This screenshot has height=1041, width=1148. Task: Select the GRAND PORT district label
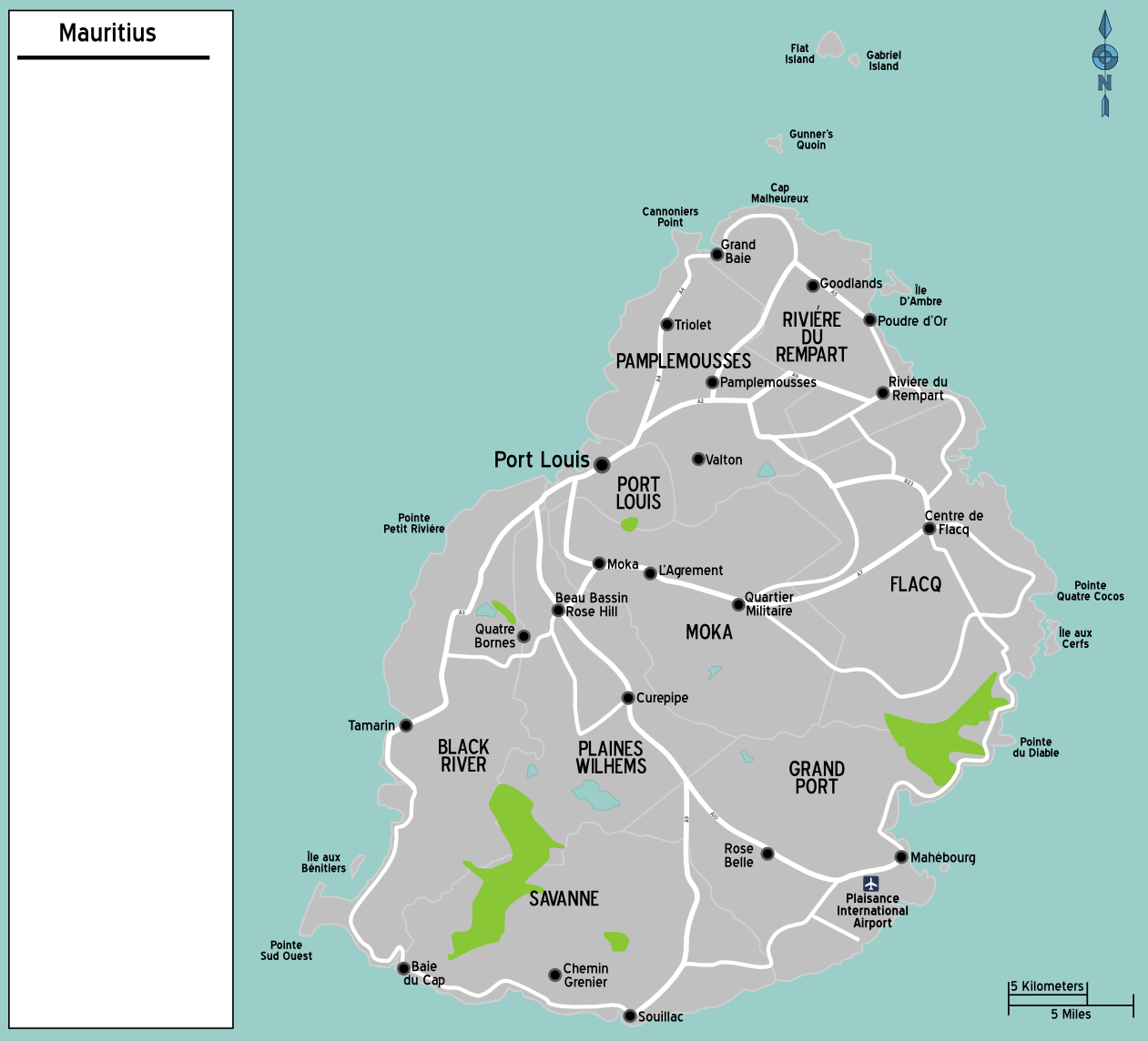(817, 778)
